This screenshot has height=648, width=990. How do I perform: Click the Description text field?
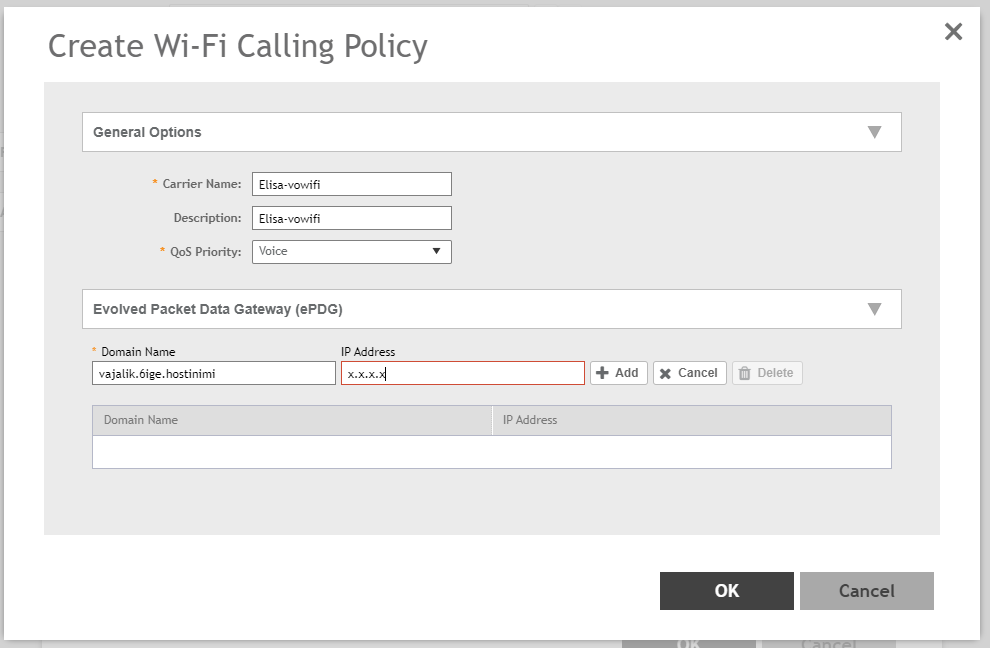click(351, 218)
